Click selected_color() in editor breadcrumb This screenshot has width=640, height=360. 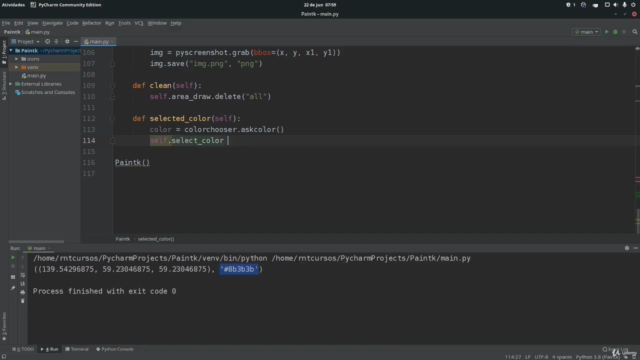pos(156,239)
